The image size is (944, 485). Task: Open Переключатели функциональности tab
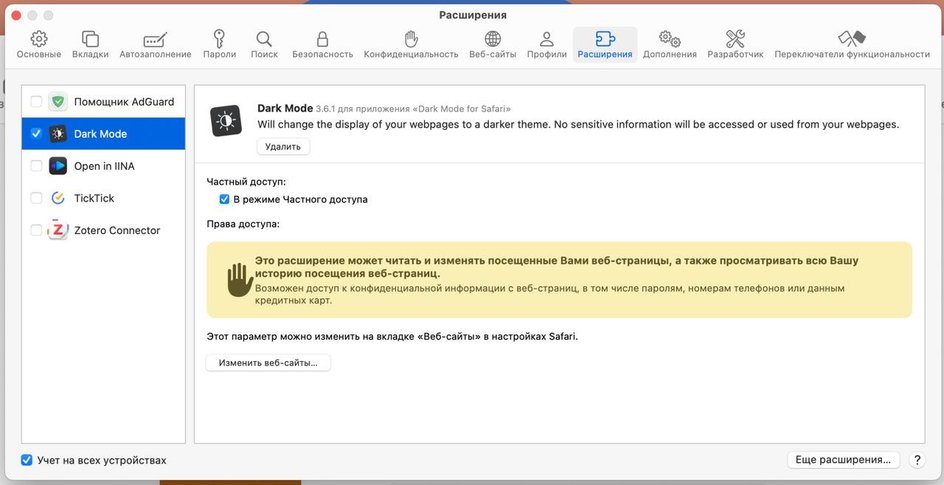(x=852, y=45)
